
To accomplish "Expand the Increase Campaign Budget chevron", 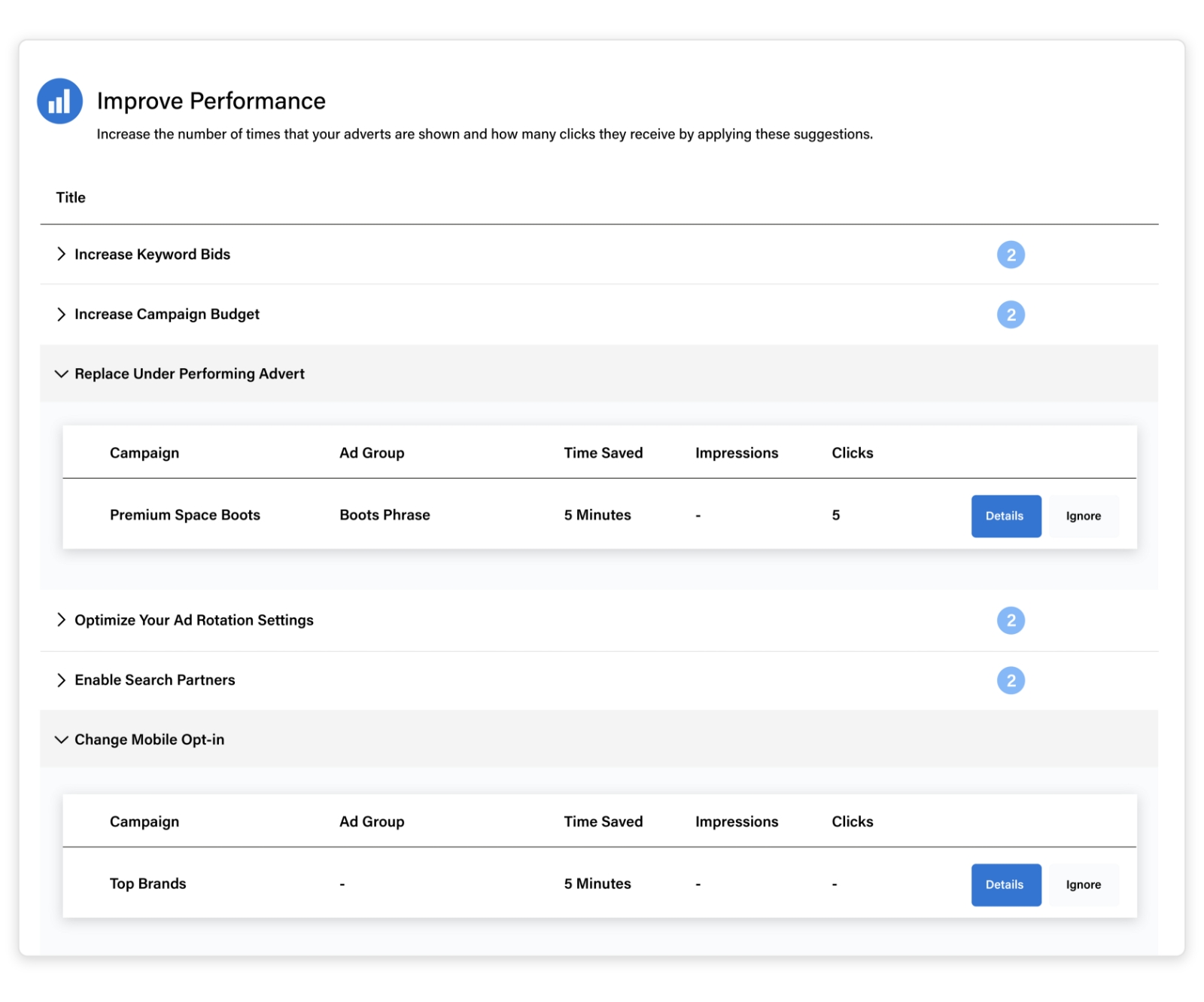I will point(61,315).
